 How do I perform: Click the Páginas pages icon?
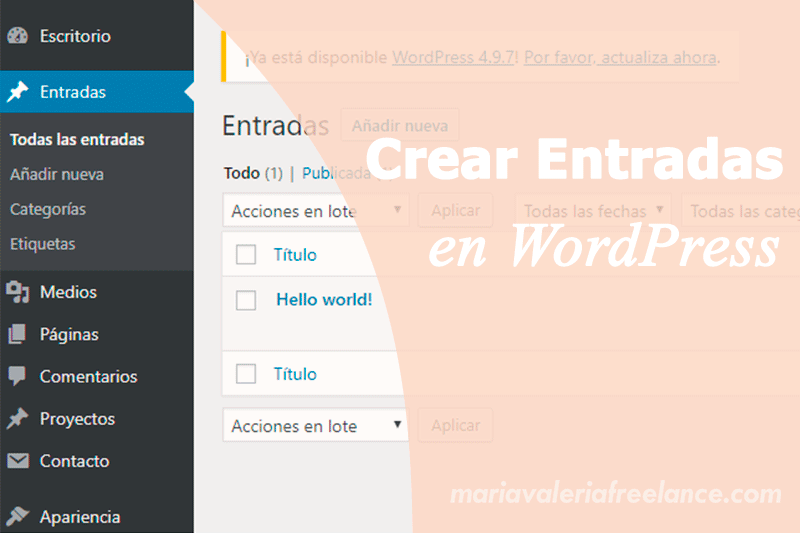pos(18,334)
